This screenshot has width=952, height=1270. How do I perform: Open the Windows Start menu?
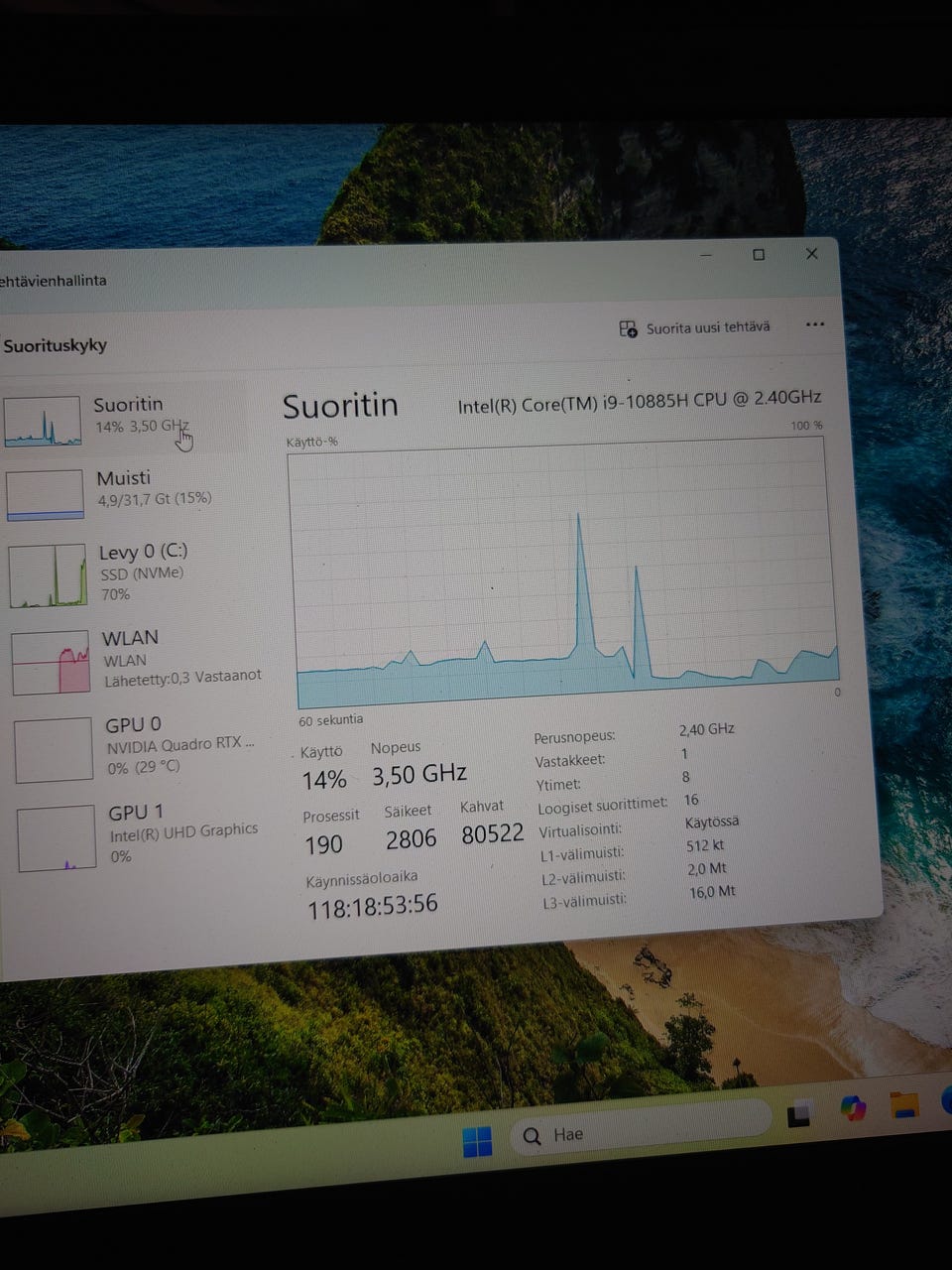pos(477,1141)
